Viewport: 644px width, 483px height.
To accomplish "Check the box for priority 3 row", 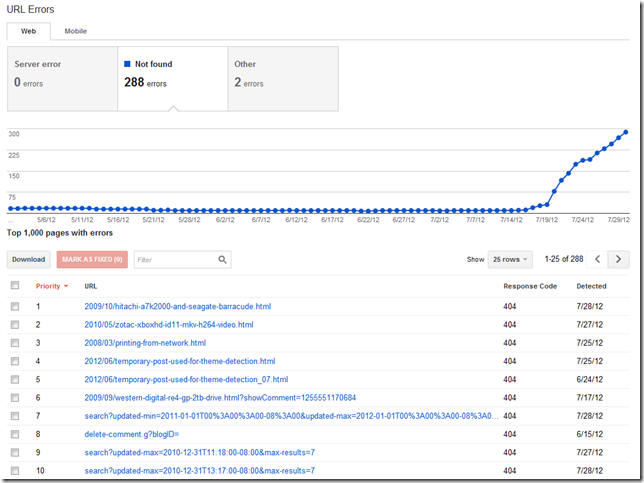I will 15,343.
